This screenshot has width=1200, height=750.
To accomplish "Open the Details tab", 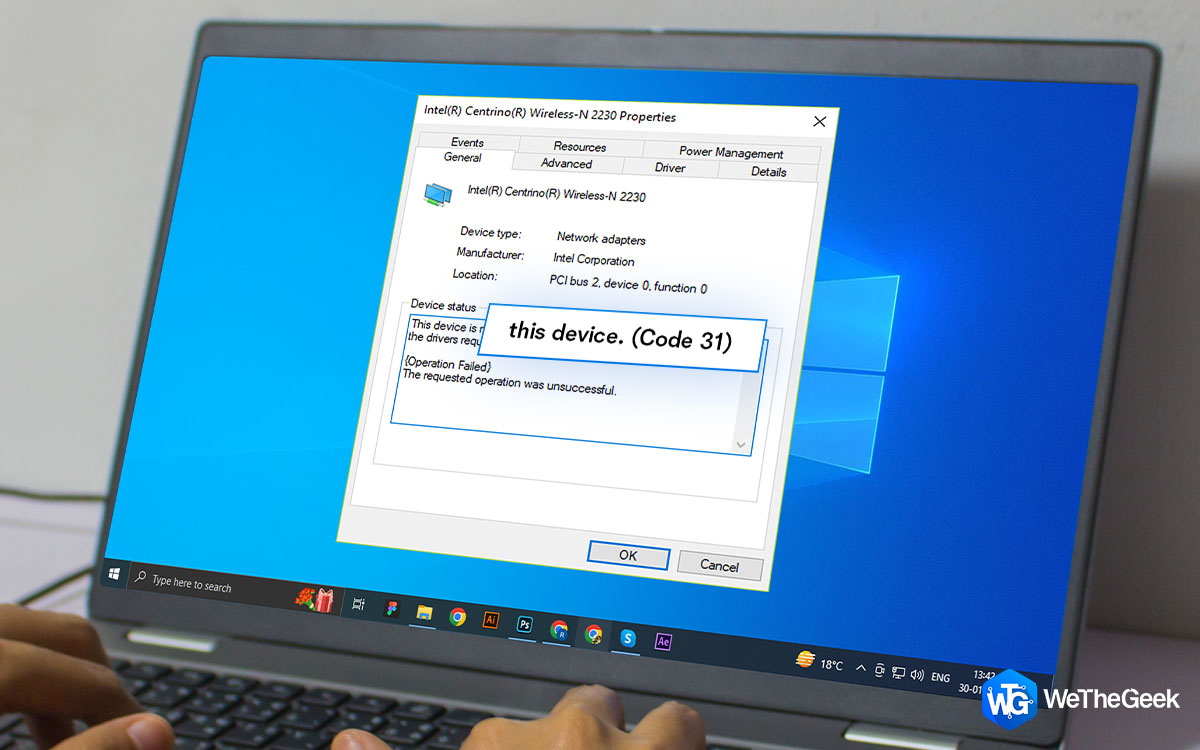I will coord(768,172).
